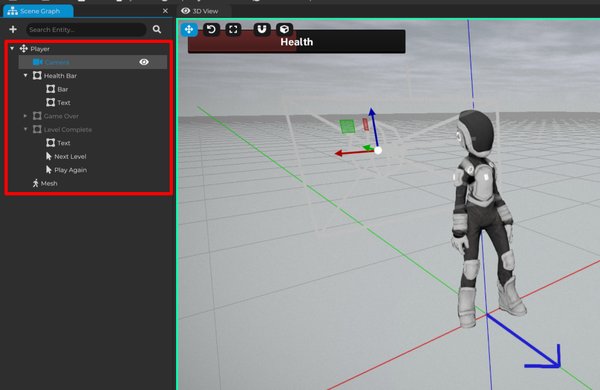Screen dimensions: 600x390
Task: Select the Play Again button entity
Action: 70,170
